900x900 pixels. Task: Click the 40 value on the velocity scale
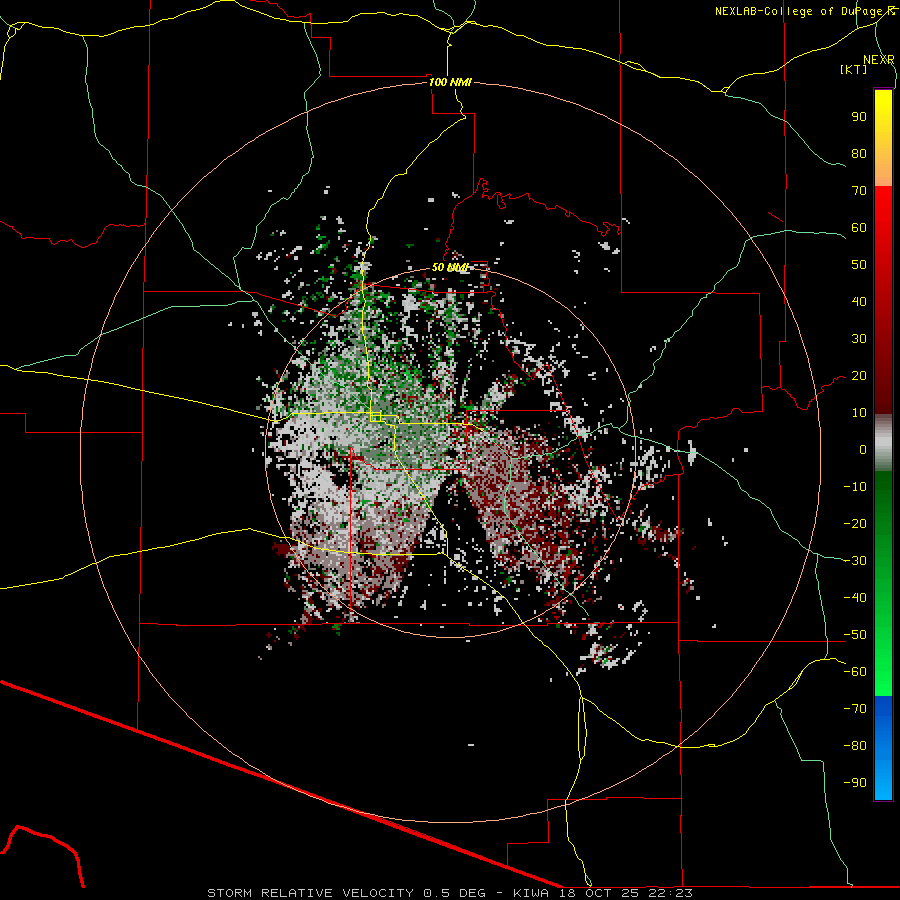pos(859,301)
